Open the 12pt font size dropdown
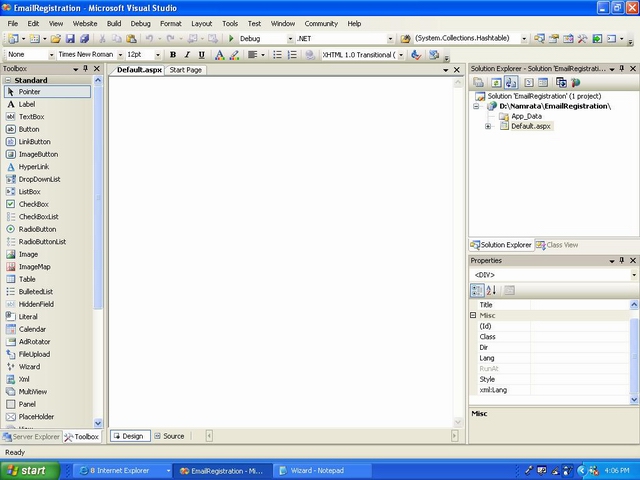This screenshot has width=640, height=480. point(158,55)
